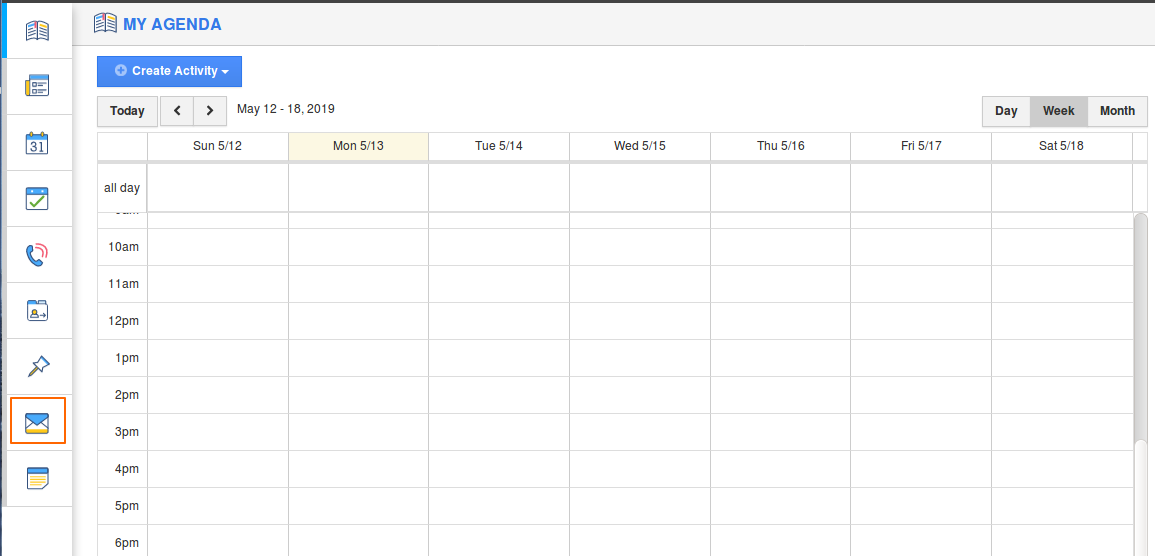The height and width of the screenshot is (556, 1155).
Task: Open the tasks checkmark sidebar icon
Action: 37,198
